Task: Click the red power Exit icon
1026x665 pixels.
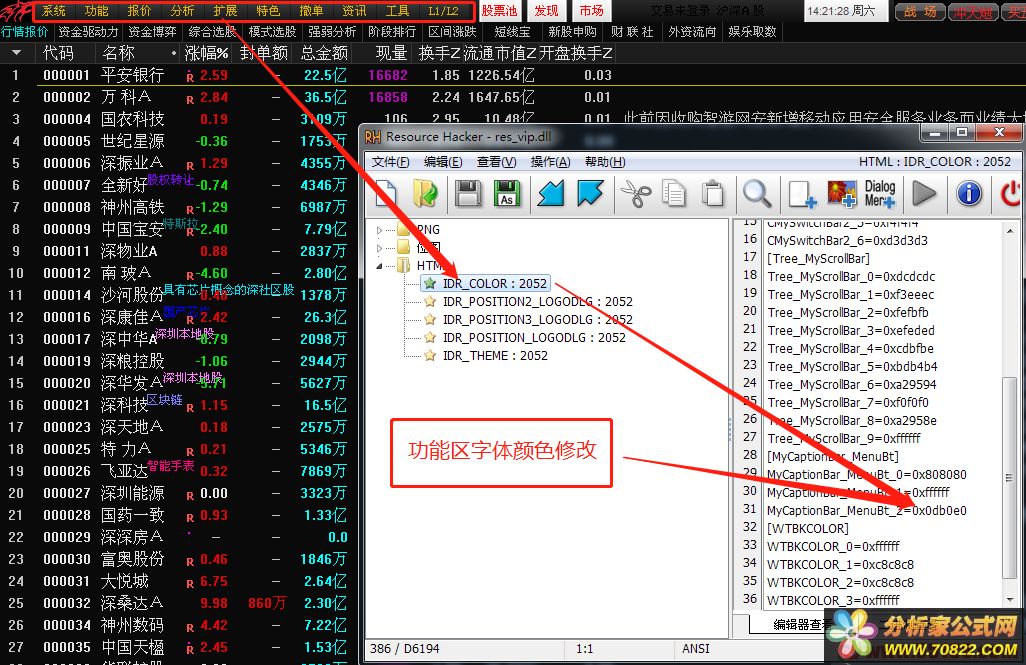Action: (1011, 194)
